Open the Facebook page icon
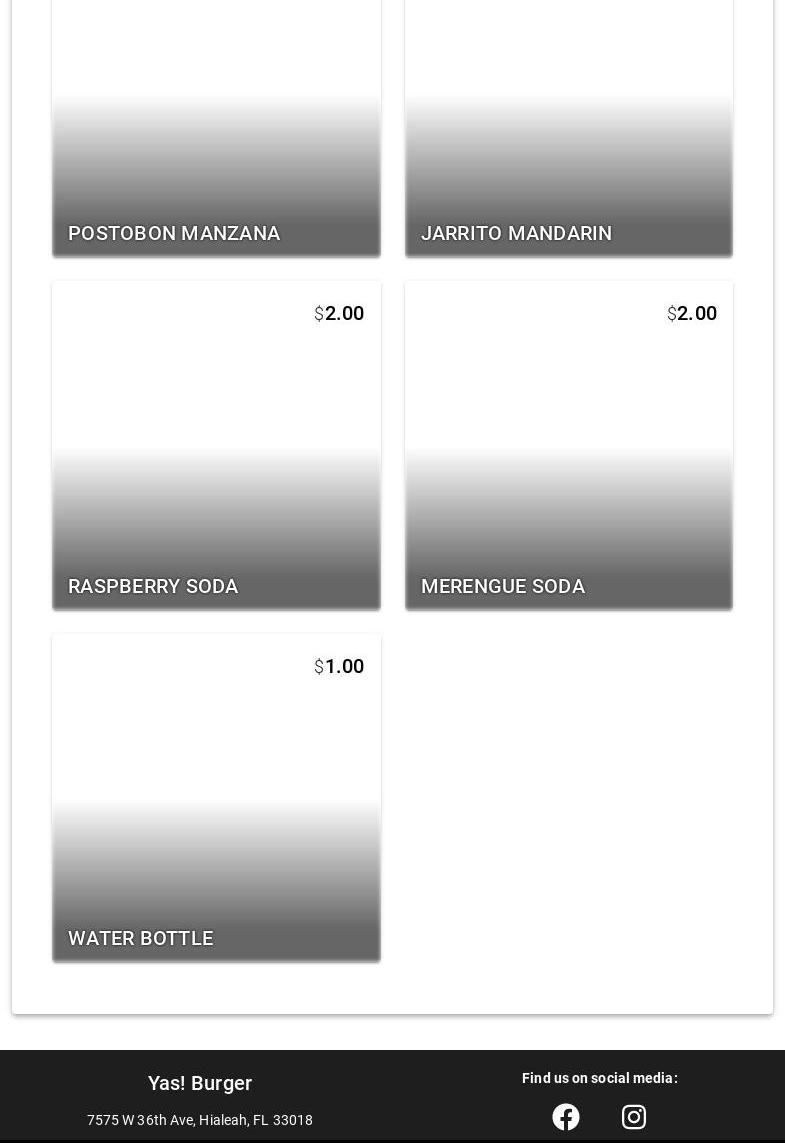This screenshot has height=1143, width=785. pyautogui.click(x=566, y=1116)
